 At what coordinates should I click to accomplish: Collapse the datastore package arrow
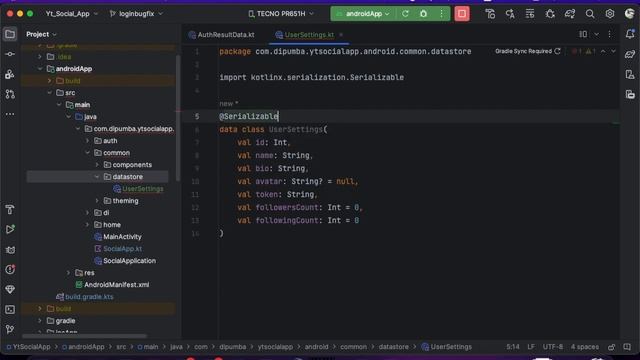pyautogui.click(x=97, y=177)
